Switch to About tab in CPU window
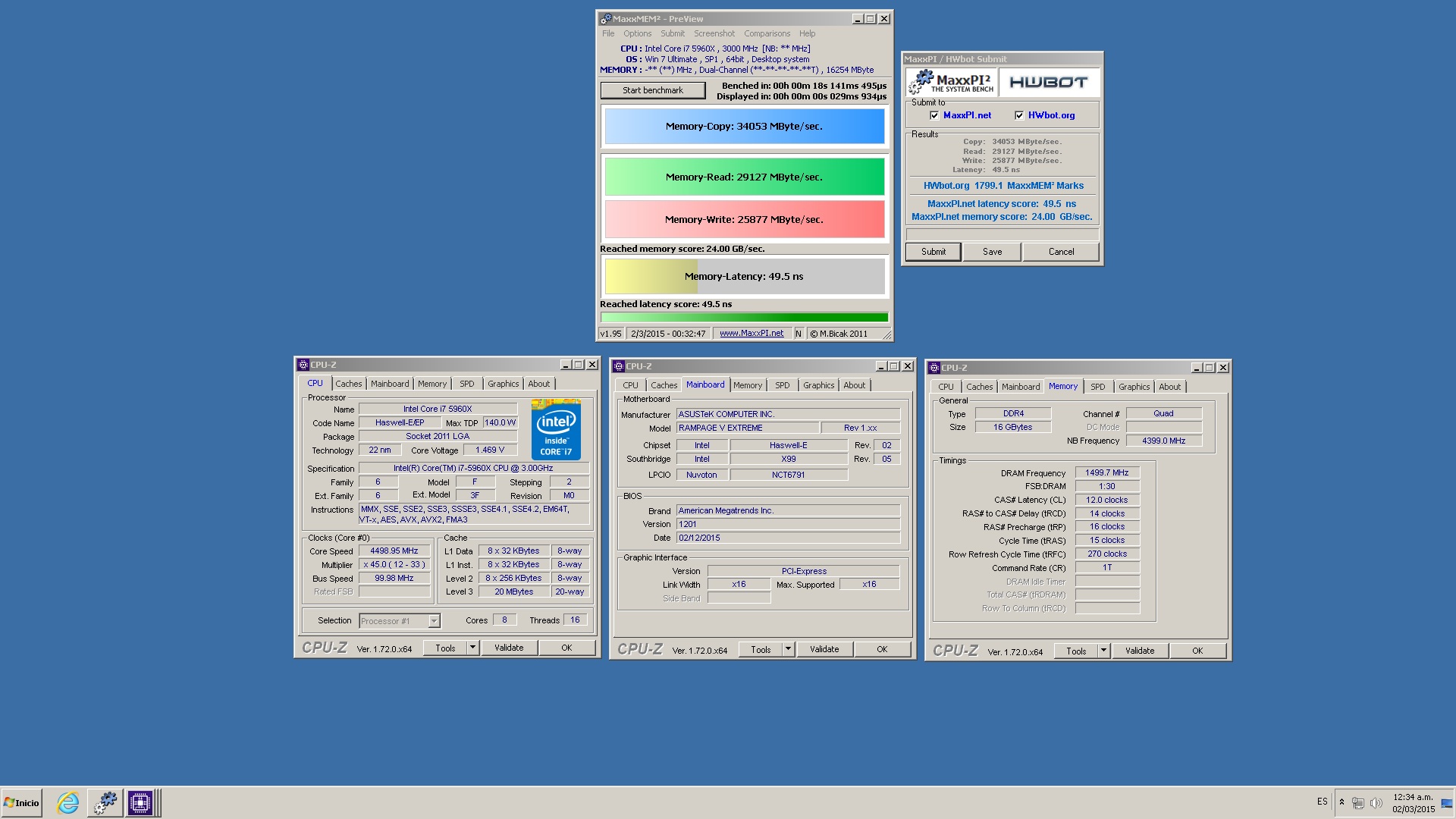 coord(539,384)
